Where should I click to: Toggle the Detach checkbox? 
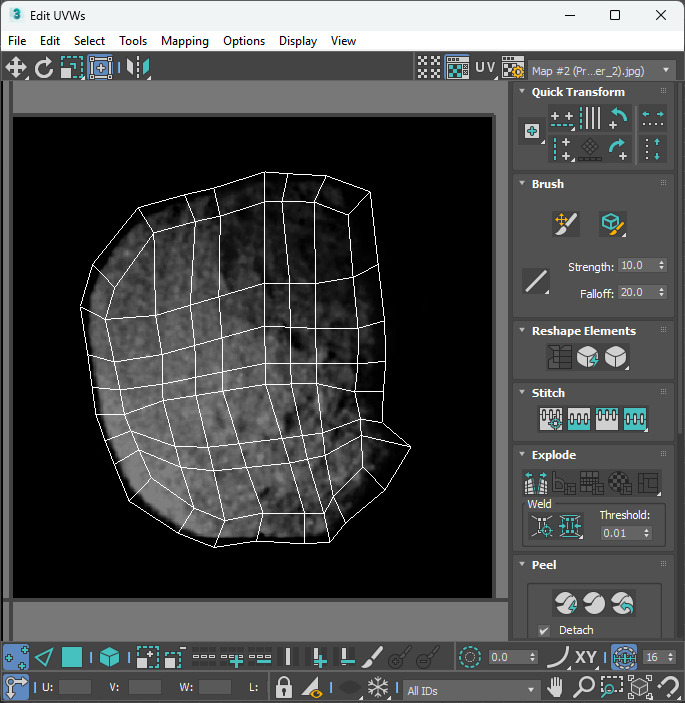pos(544,630)
